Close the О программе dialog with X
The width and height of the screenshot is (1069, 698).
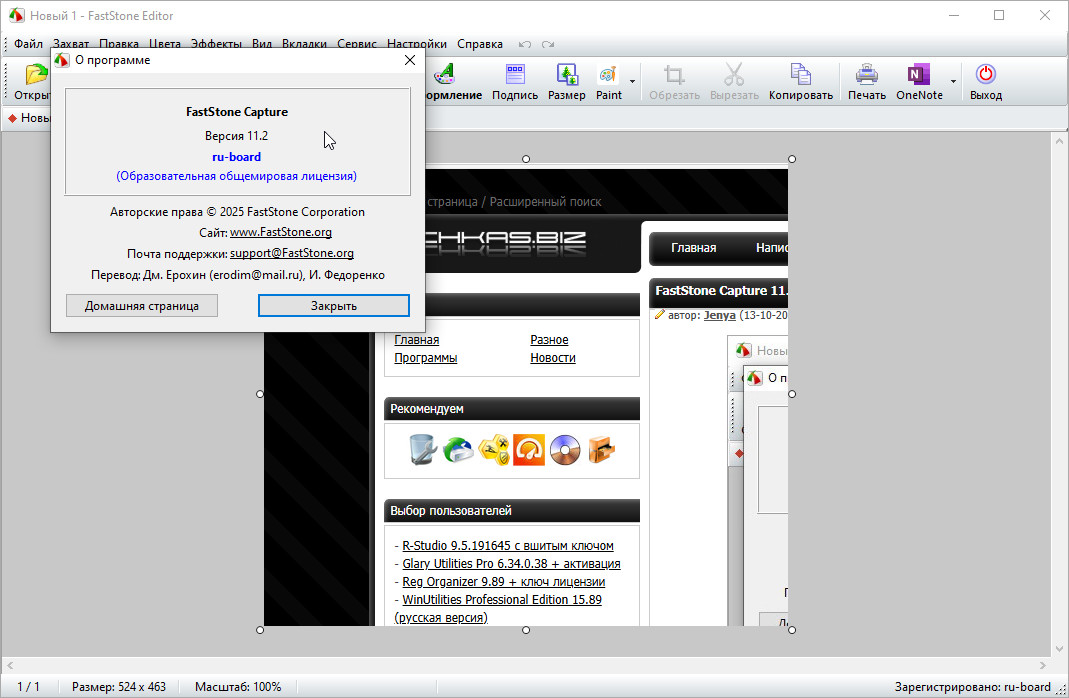(x=409, y=60)
